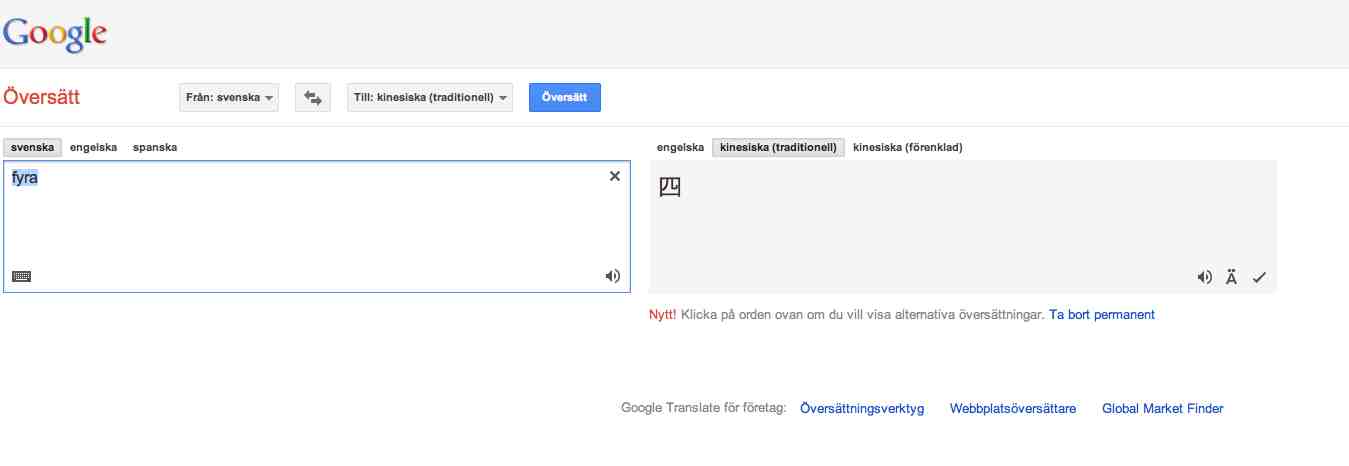Open the Till: kinesiska (traditionell) dropdown

pyautogui.click(x=430, y=98)
